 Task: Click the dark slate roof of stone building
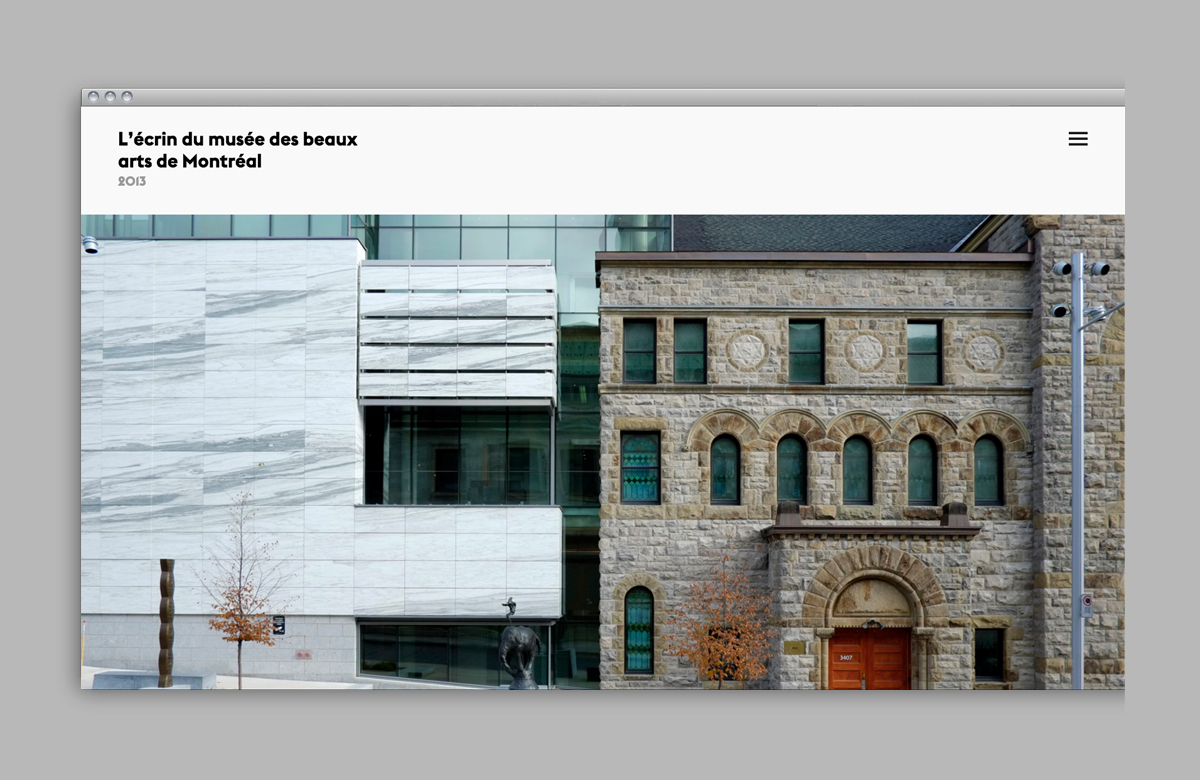(820, 233)
